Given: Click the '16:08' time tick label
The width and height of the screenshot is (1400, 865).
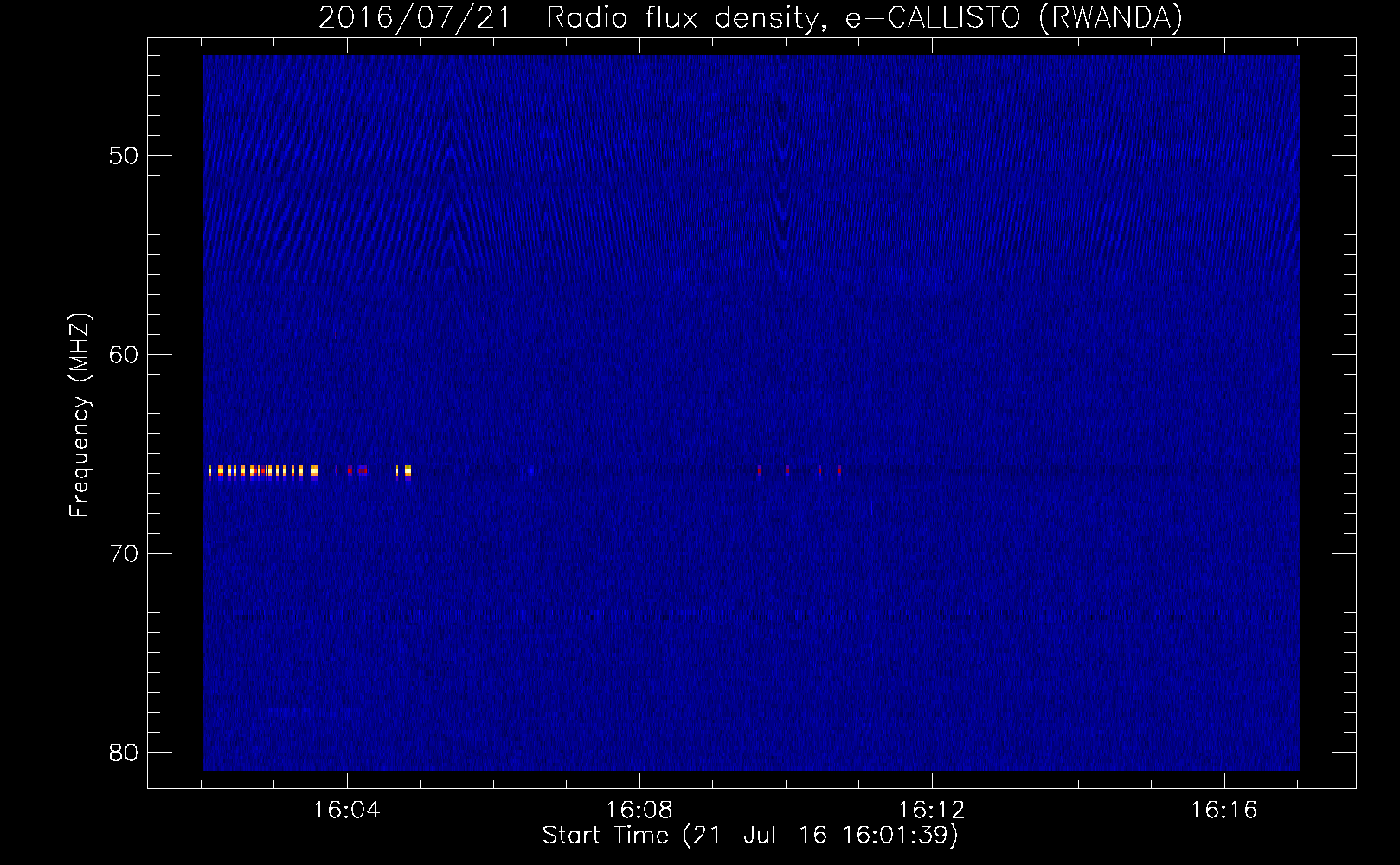Looking at the screenshot, I should (x=639, y=811).
